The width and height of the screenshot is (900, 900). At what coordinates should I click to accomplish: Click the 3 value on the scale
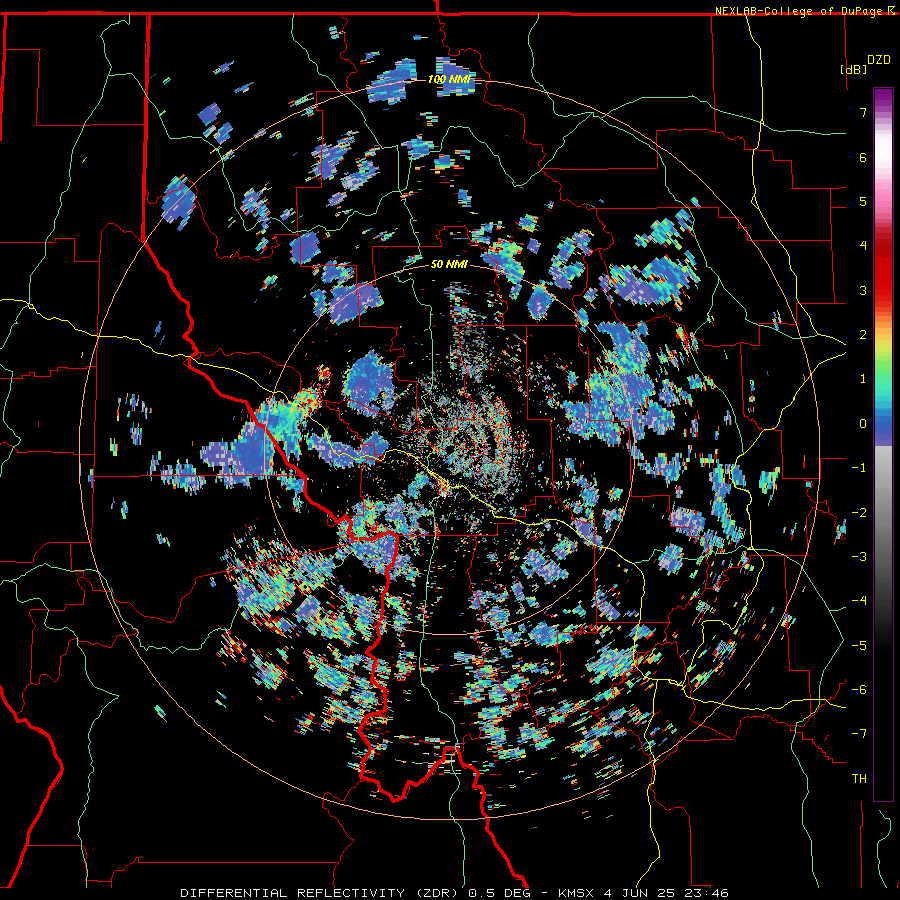[x=863, y=290]
